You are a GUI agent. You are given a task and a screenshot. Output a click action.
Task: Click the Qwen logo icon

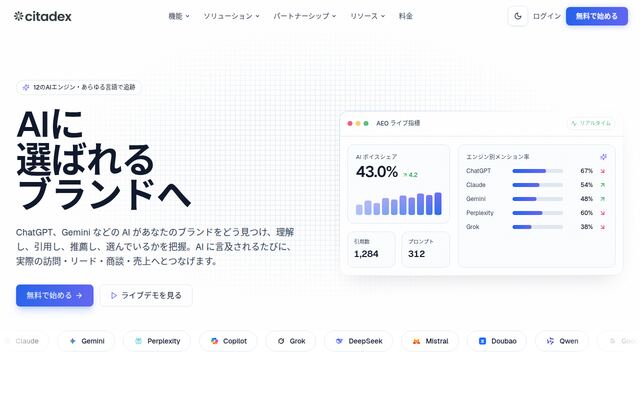[550, 341]
